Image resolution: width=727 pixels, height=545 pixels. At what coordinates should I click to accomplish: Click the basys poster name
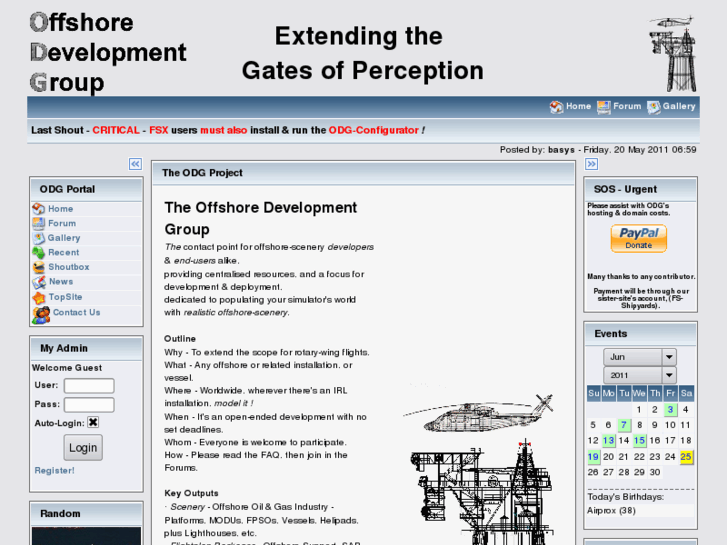pos(561,150)
